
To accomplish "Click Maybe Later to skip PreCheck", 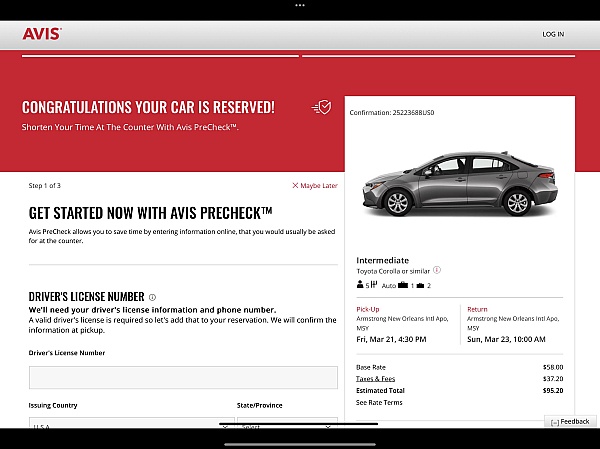I will pyautogui.click(x=319, y=186).
